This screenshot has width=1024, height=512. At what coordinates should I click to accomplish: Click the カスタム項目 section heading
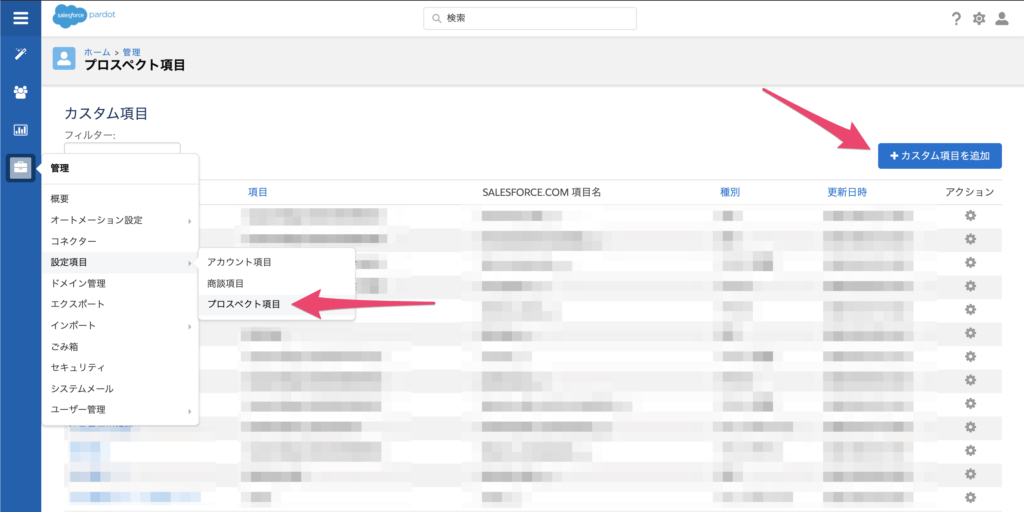click(106, 114)
